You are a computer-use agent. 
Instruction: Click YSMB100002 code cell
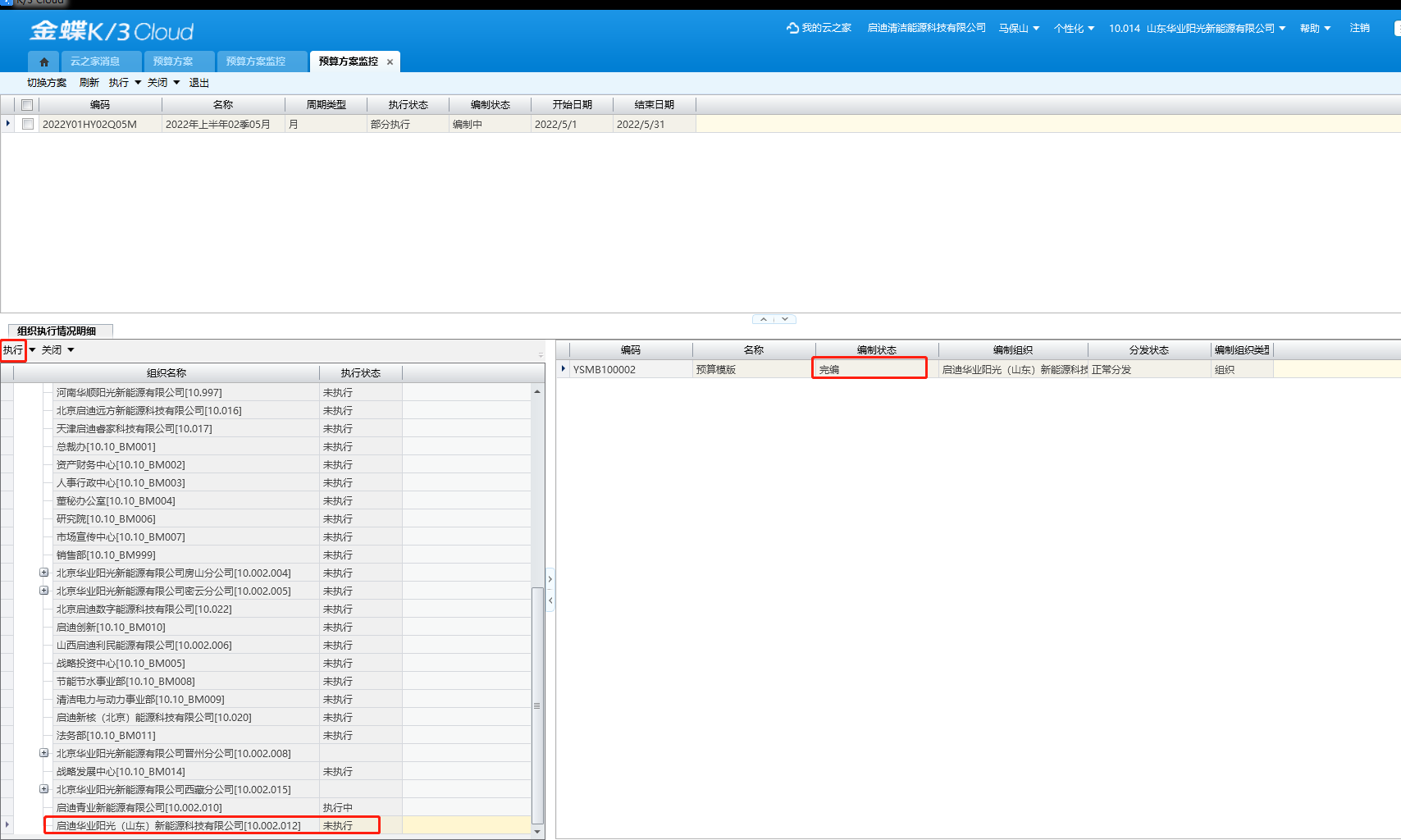coord(631,369)
